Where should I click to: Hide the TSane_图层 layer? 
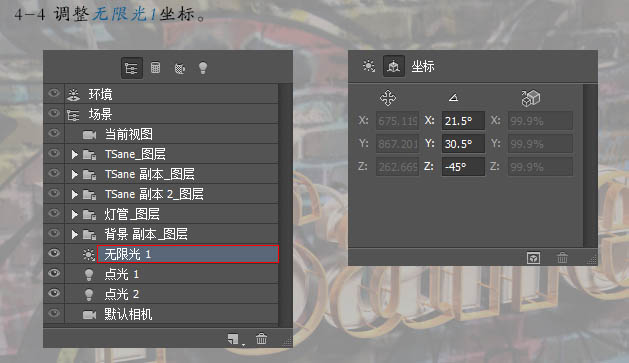[x=54, y=153]
